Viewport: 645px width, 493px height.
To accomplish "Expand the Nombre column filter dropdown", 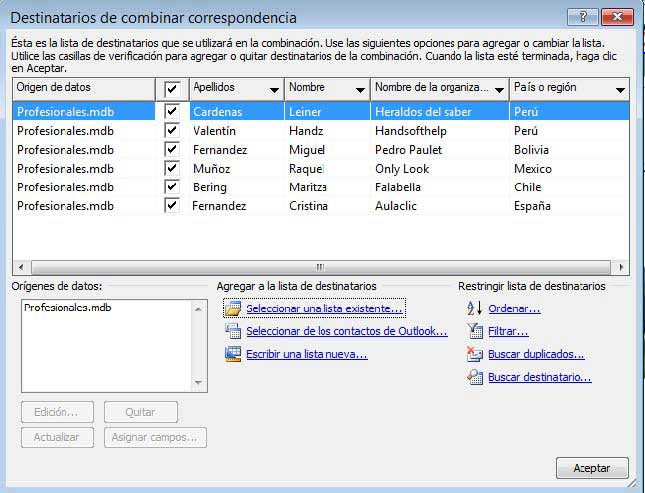I will [360, 90].
